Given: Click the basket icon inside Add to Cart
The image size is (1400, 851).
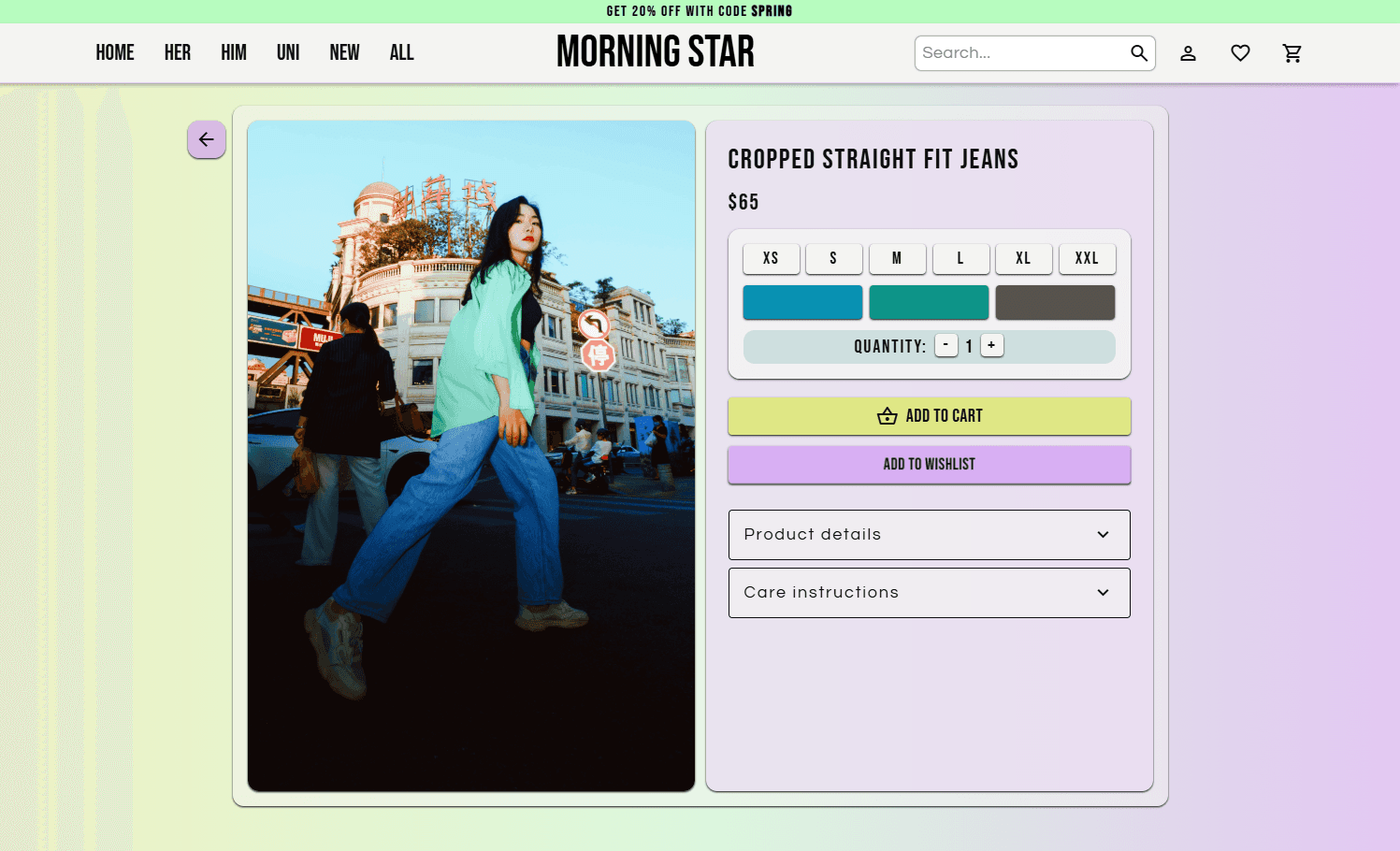Looking at the screenshot, I should click(886, 416).
